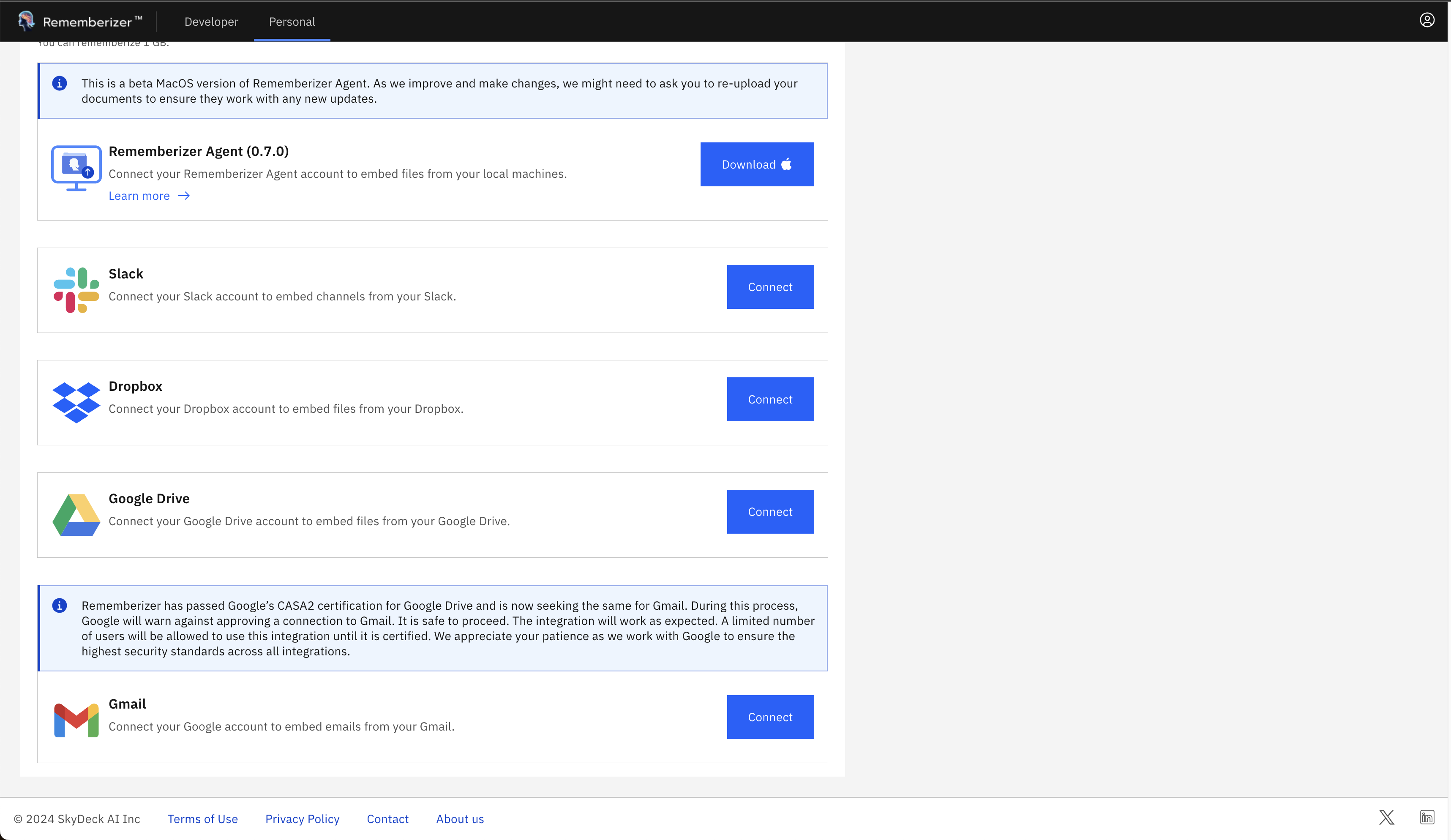Open the Privacy Policy page
The height and width of the screenshot is (840, 1451).
tap(302, 818)
